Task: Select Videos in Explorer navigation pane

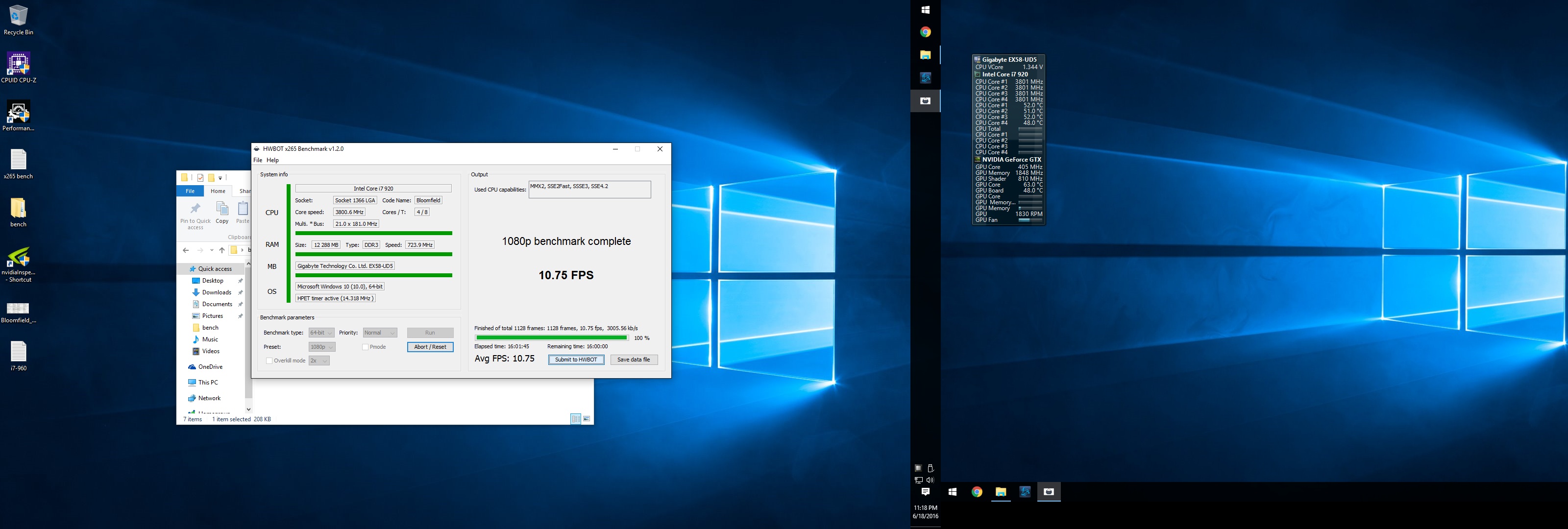Action: (211, 351)
